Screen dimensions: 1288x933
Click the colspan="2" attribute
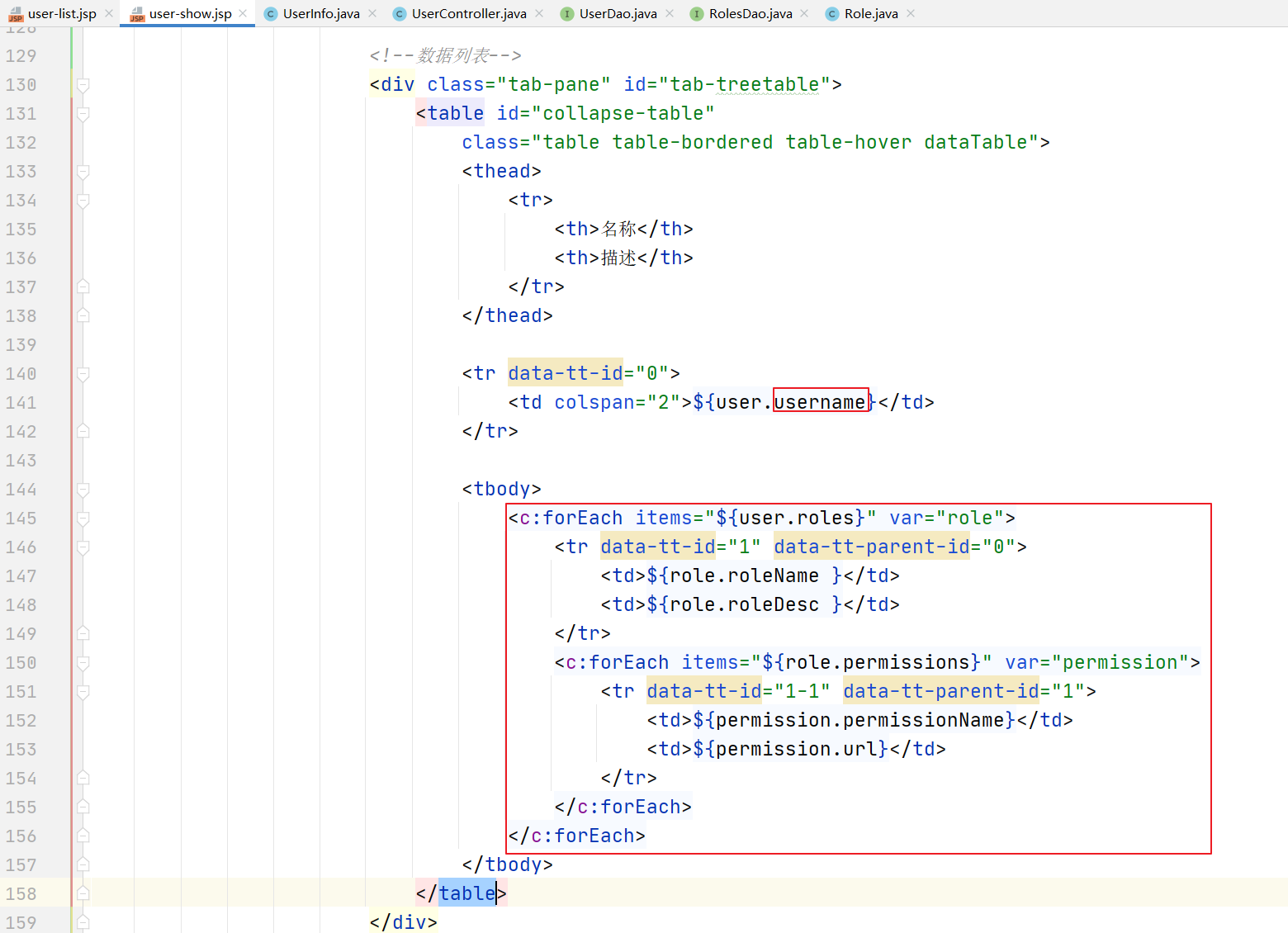(x=618, y=402)
